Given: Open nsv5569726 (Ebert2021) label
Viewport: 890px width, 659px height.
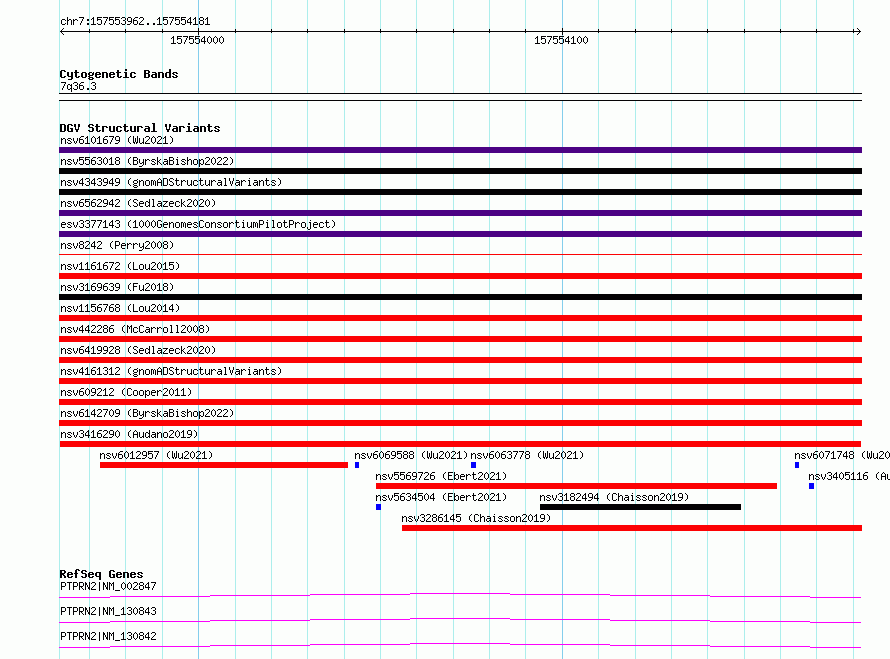Looking at the screenshot, I should click(441, 476).
